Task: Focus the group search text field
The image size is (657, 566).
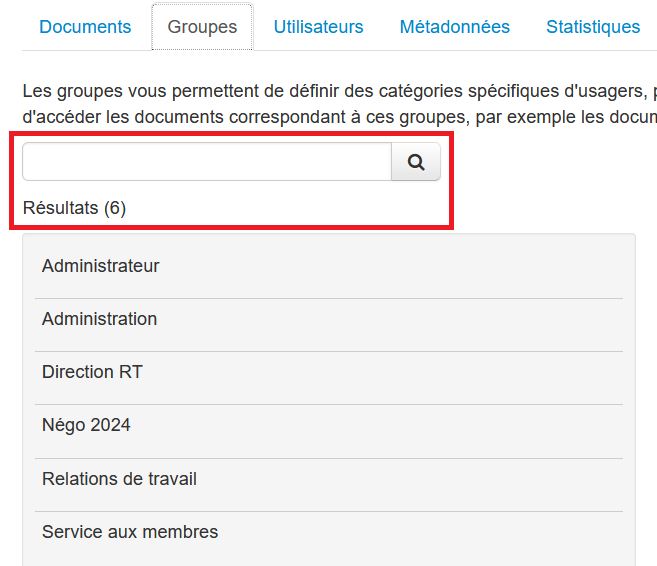Action: coord(206,162)
